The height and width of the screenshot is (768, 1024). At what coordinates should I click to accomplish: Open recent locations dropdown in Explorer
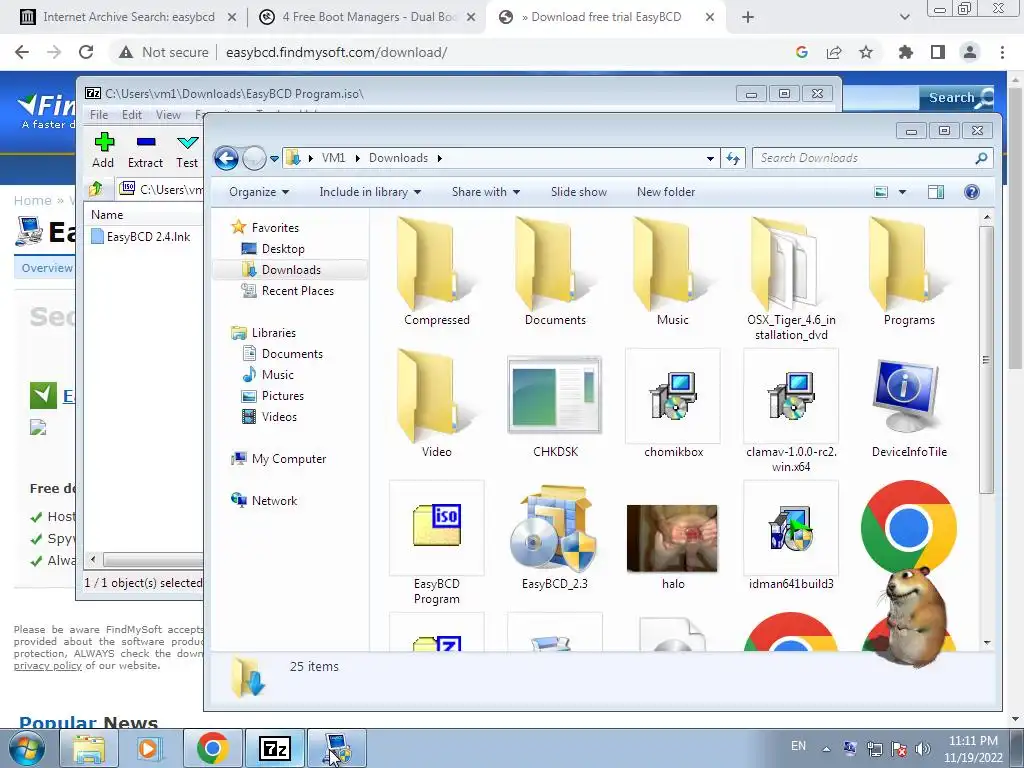pos(274,159)
